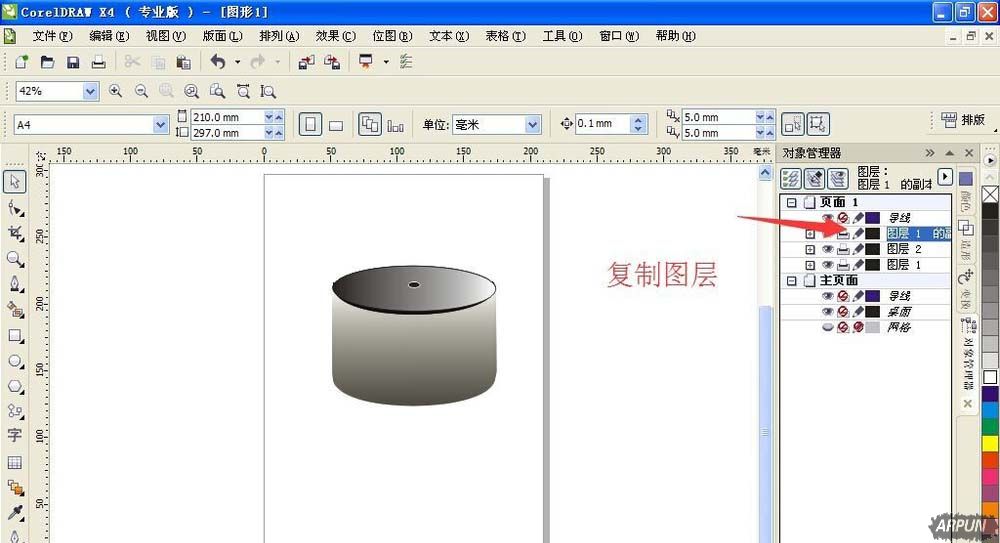Click the Zoom in magnifier icon
Image resolution: width=1000 pixels, height=543 pixels.
coord(115,91)
